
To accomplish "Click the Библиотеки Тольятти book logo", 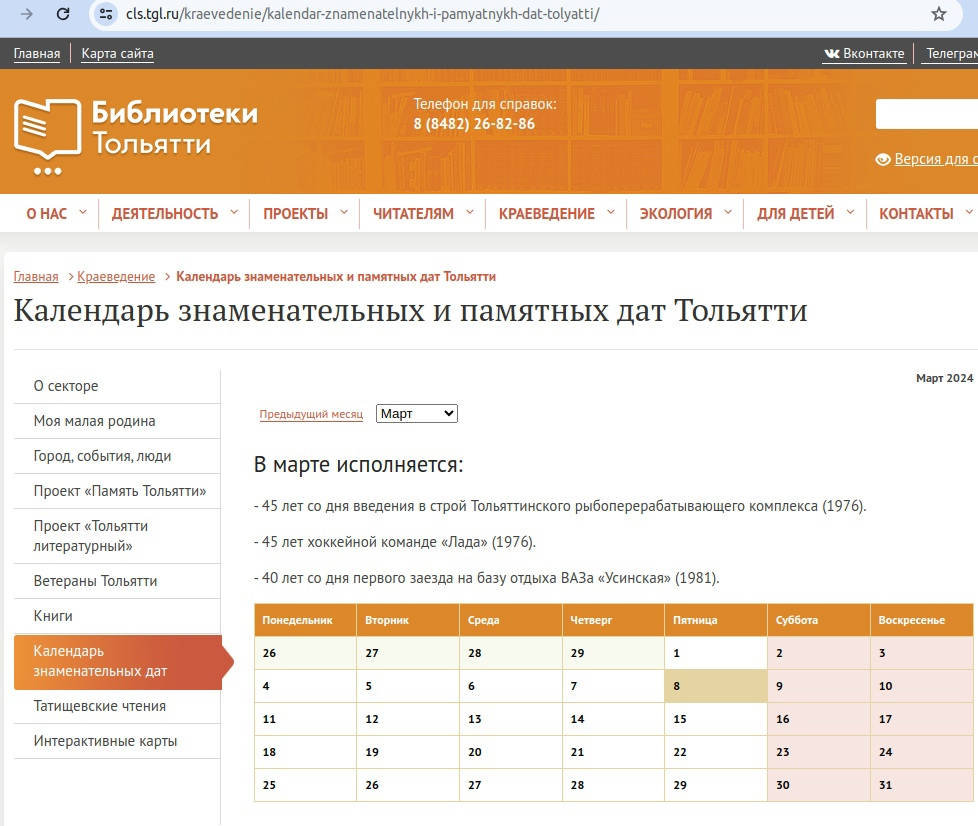I will pos(47,137).
